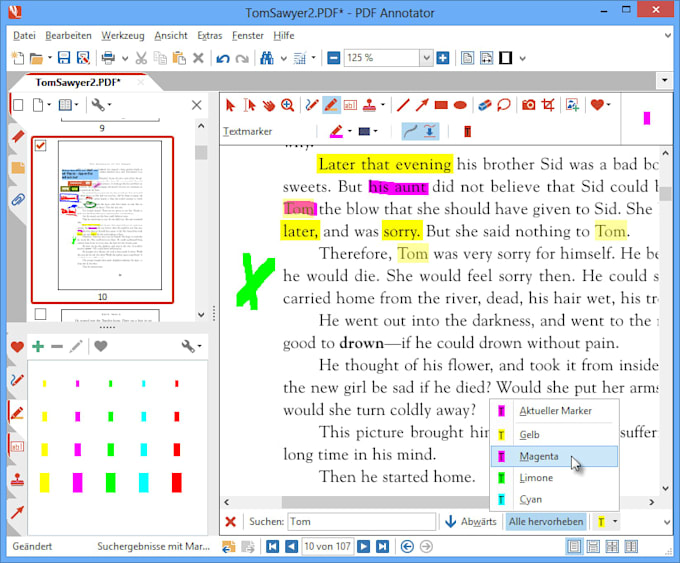The height and width of the screenshot is (563, 680).
Task: Expand the stamp tool dropdown arrow
Action: 382,105
